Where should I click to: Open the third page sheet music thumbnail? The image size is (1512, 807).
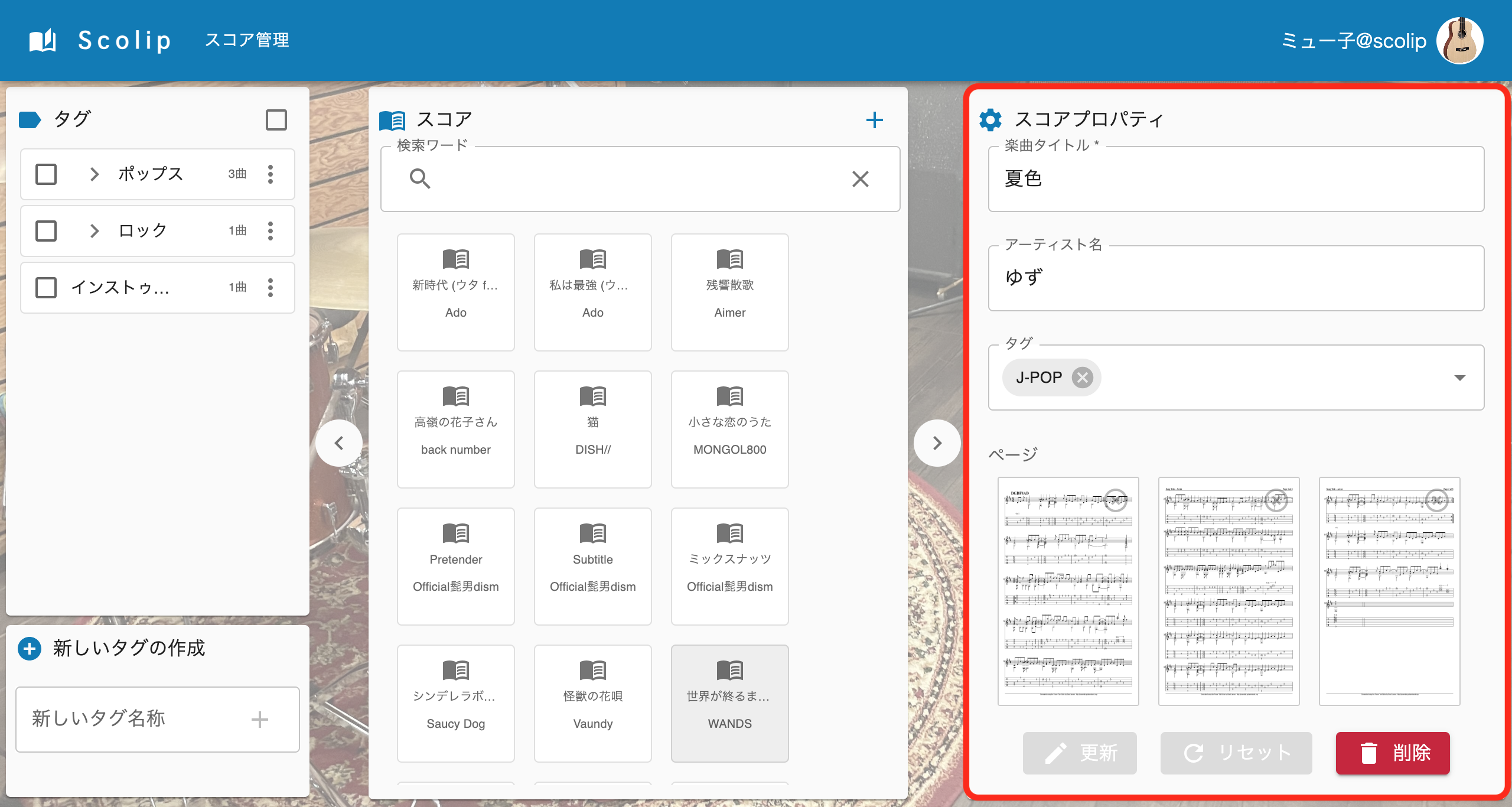1390,591
